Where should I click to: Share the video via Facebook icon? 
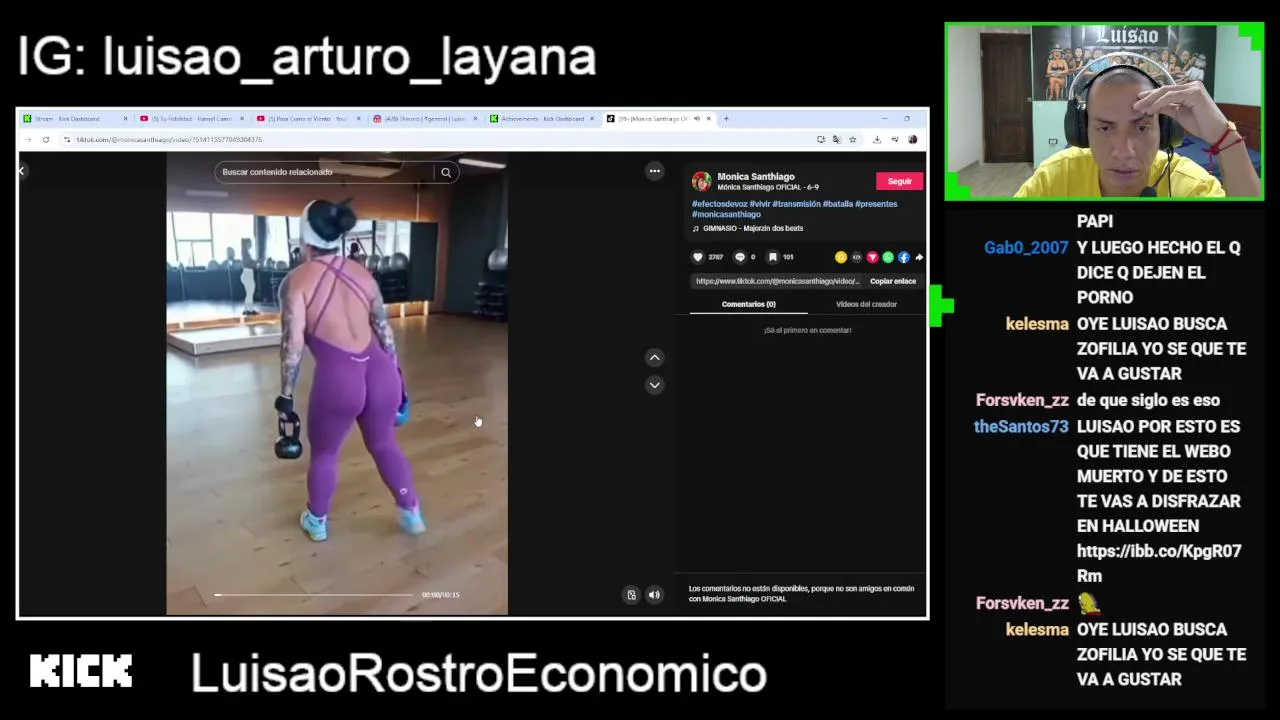pos(904,257)
